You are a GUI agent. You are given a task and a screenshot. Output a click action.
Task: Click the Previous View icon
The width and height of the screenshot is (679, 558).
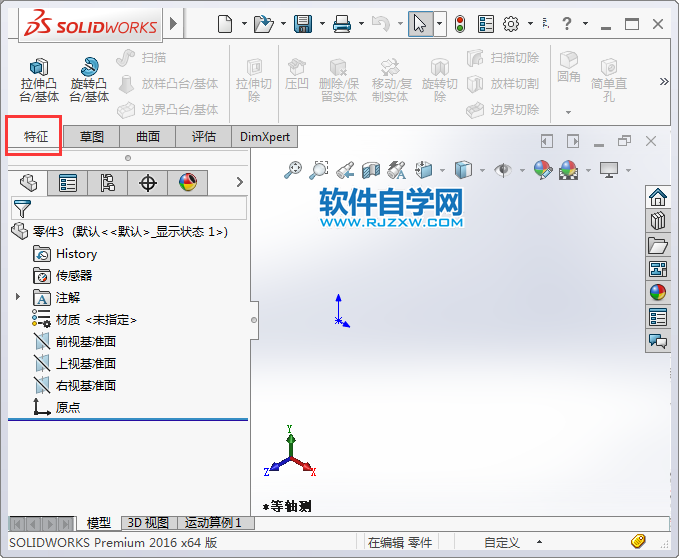(345, 170)
